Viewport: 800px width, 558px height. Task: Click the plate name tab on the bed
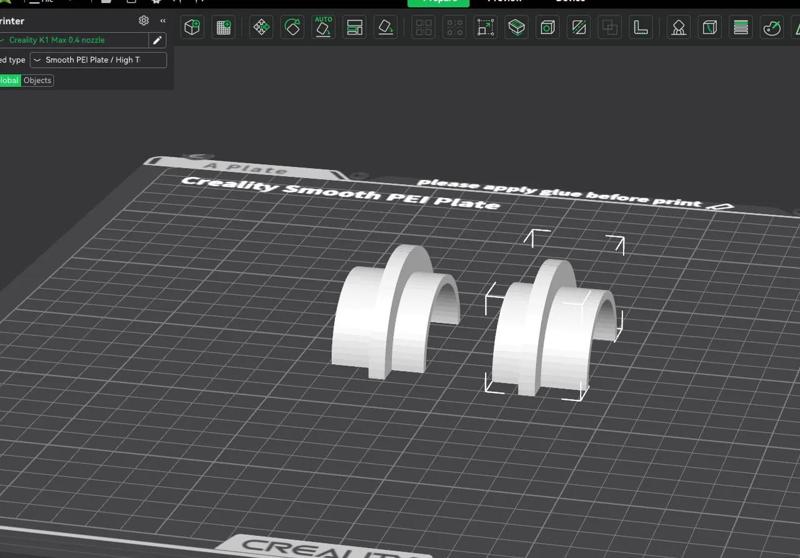point(246,167)
